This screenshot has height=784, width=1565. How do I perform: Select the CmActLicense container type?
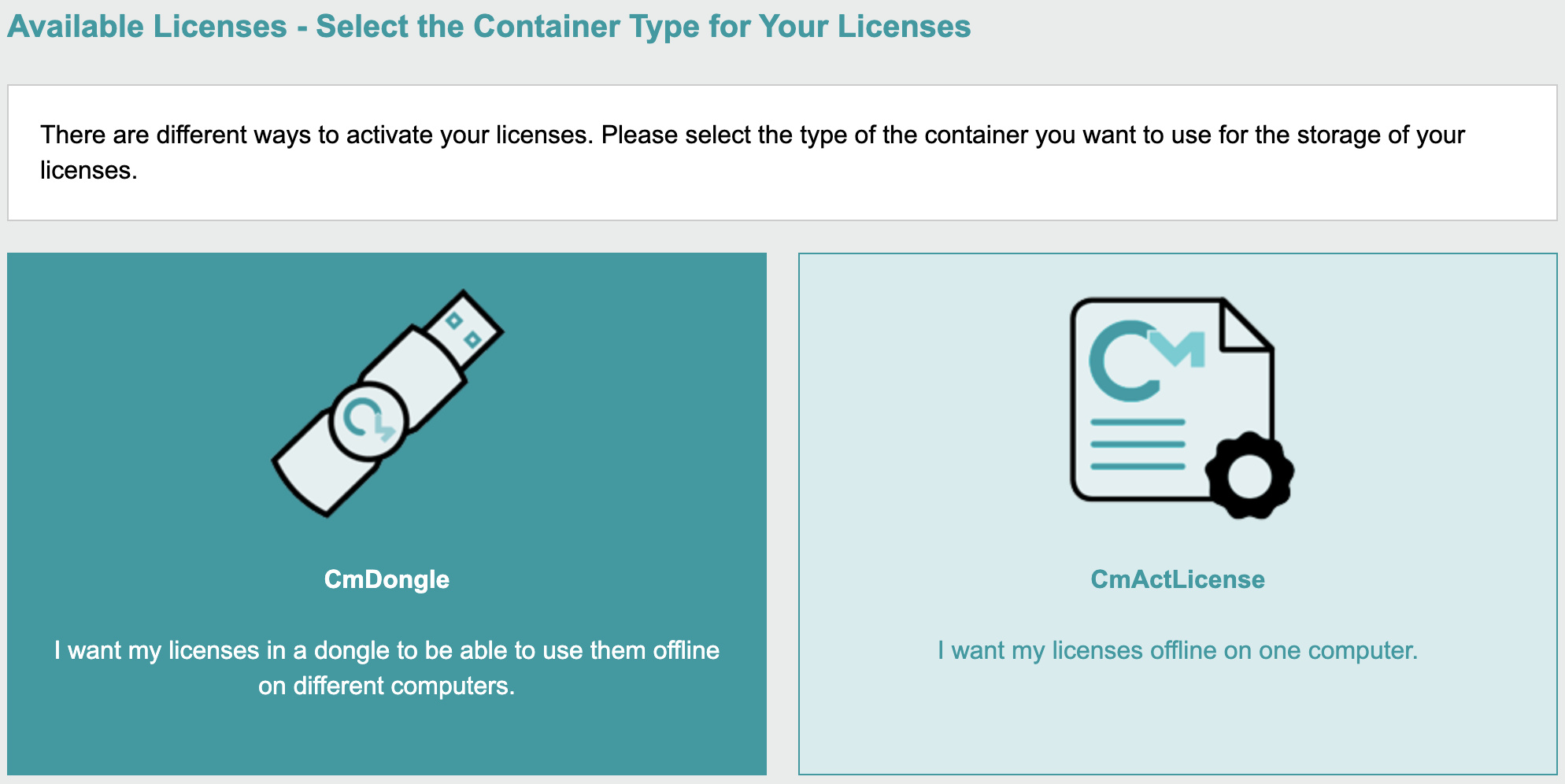tap(1177, 512)
